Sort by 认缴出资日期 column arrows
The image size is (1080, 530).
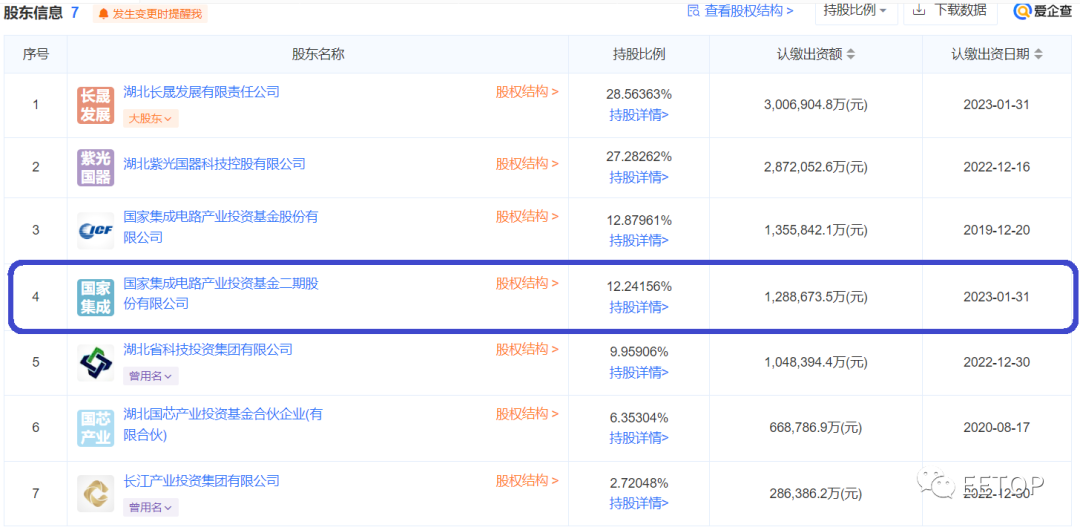[1039, 54]
